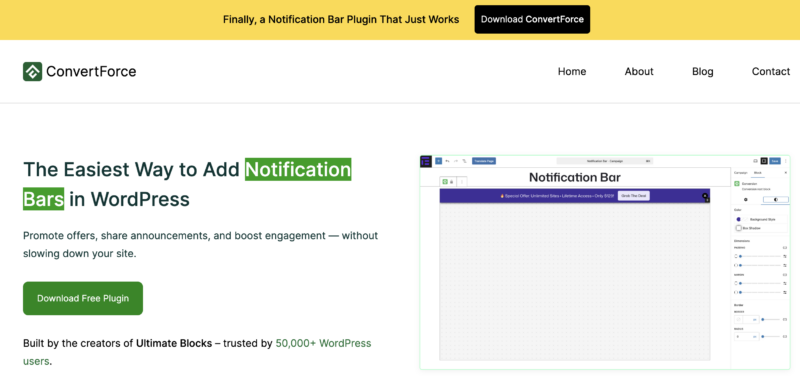Follow the 50,000+ WordPress users link
The image size is (800, 389).
[323, 343]
